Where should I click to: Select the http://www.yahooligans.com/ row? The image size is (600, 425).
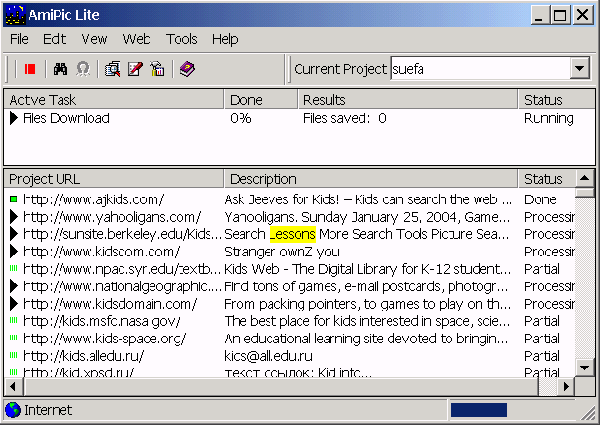(289, 217)
